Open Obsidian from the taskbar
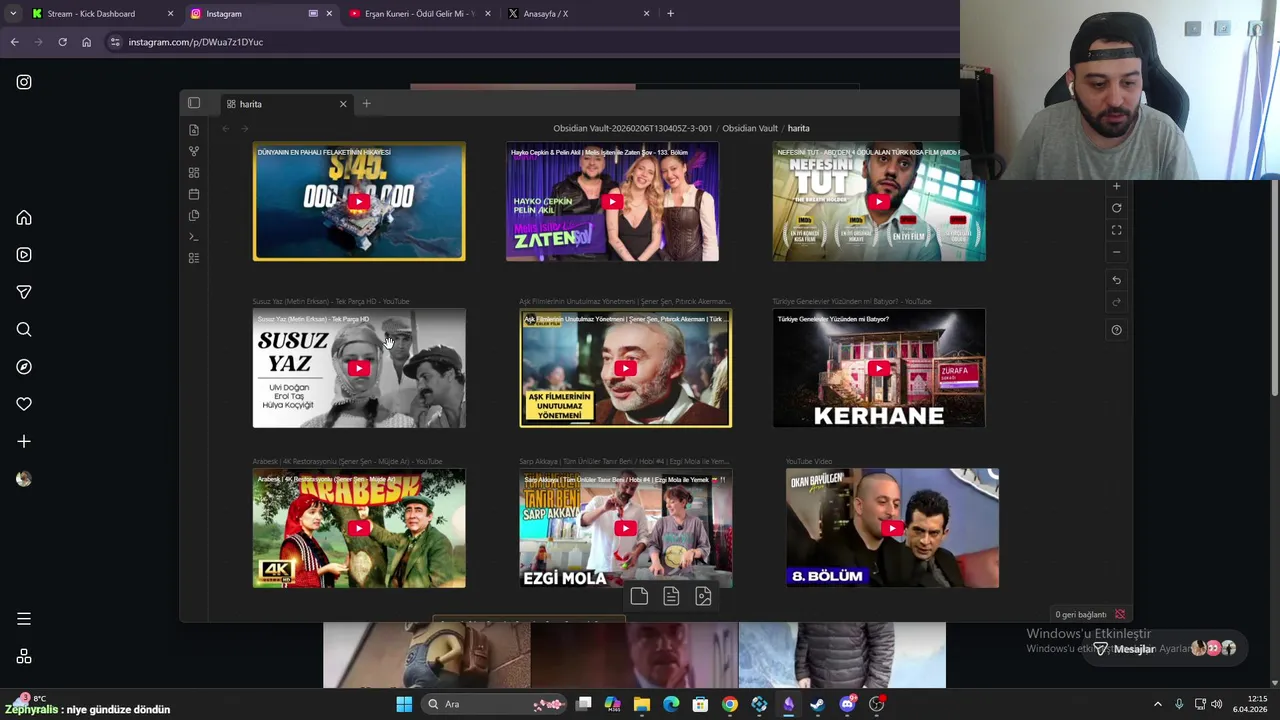Viewport: 1280px width, 720px height. point(789,704)
